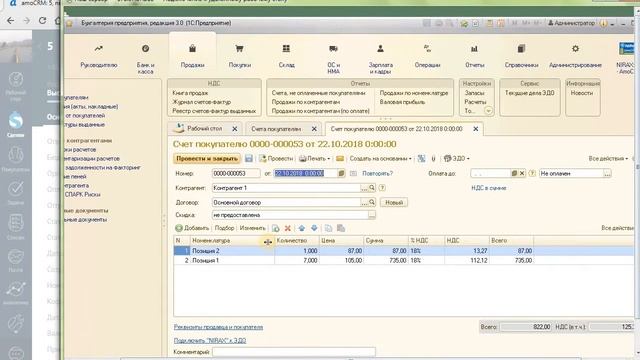Click the question mark next to Контрагент
Image resolution: width=640 pixels, height=360 pixels.
coord(382,188)
